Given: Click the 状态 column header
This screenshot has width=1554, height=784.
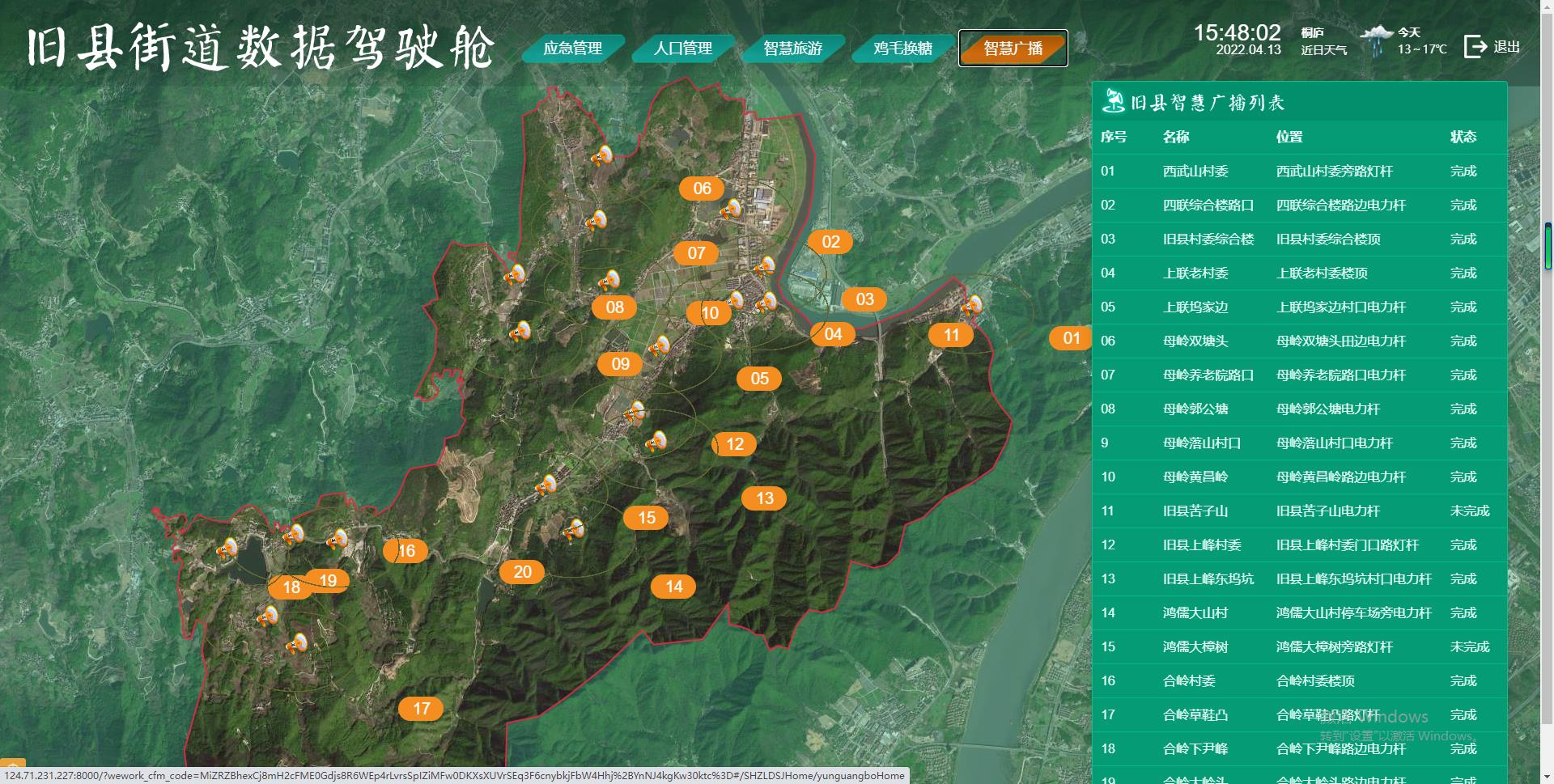Looking at the screenshot, I should point(1463,137).
